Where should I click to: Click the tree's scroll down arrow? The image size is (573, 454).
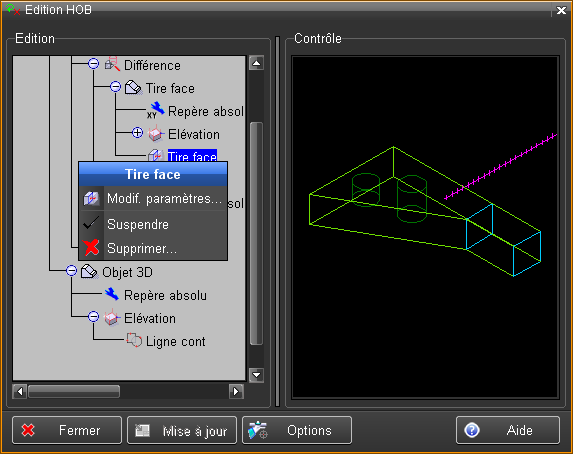pos(257,375)
